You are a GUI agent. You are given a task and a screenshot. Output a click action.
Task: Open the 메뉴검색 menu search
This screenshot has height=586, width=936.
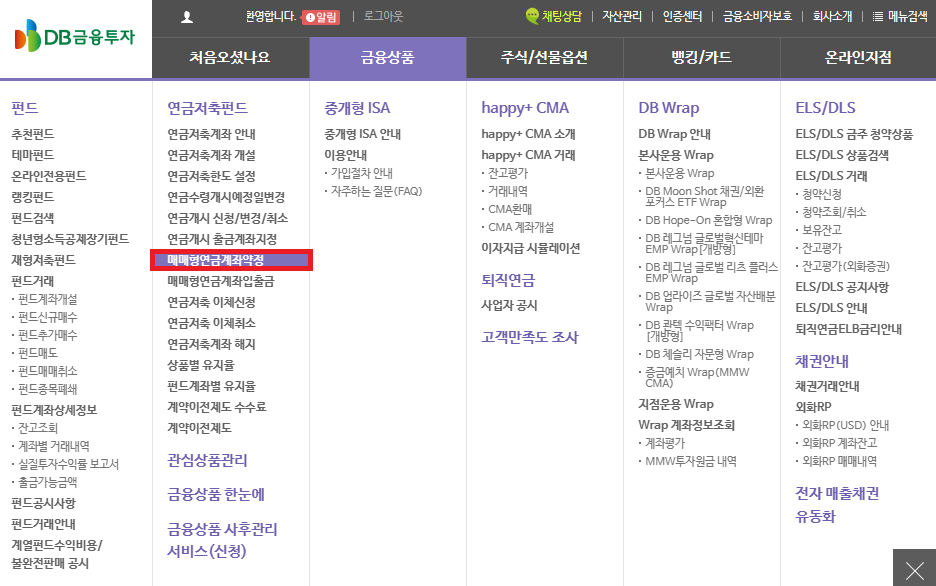pyautogui.click(x=901, y=17)
